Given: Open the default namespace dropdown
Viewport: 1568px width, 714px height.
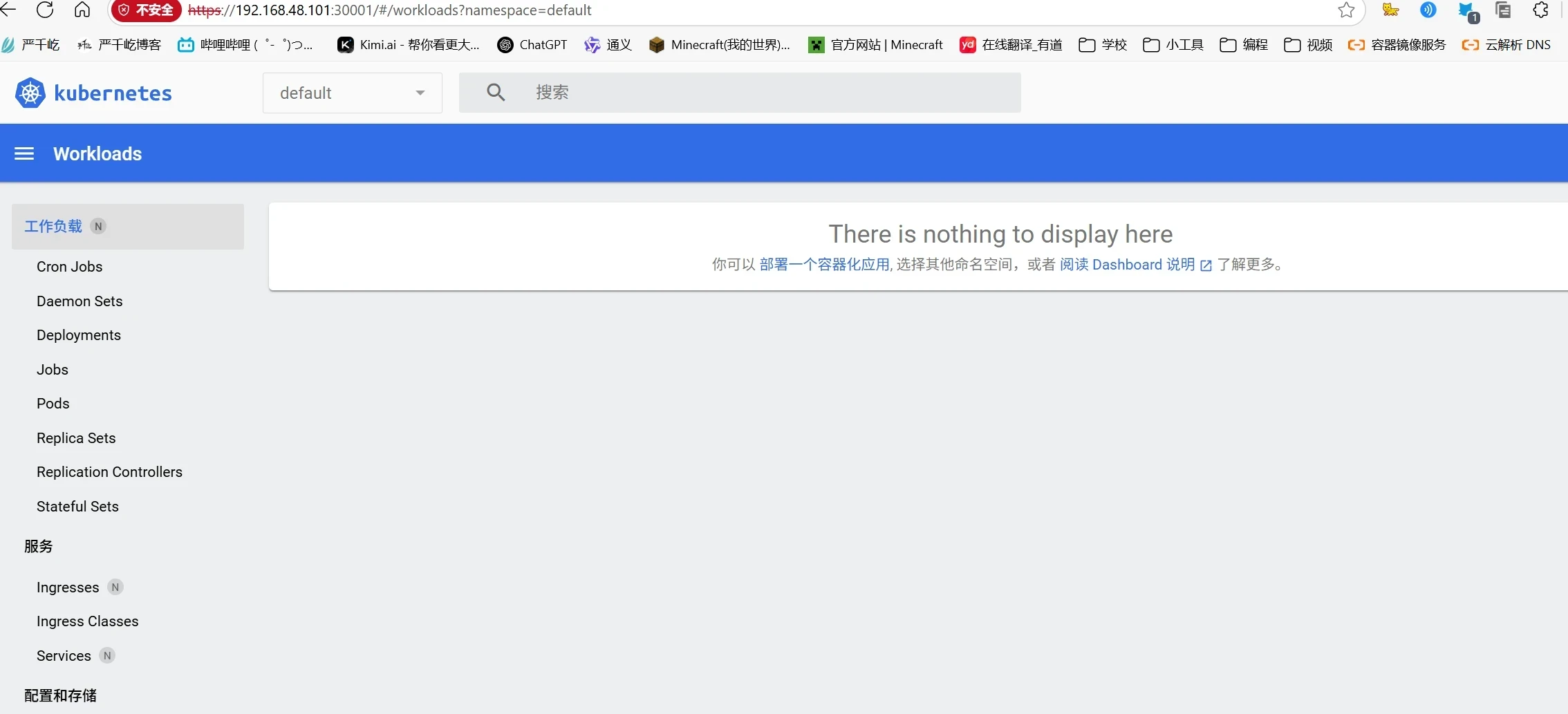Looking at the screenshot, I should pos(352,93).
